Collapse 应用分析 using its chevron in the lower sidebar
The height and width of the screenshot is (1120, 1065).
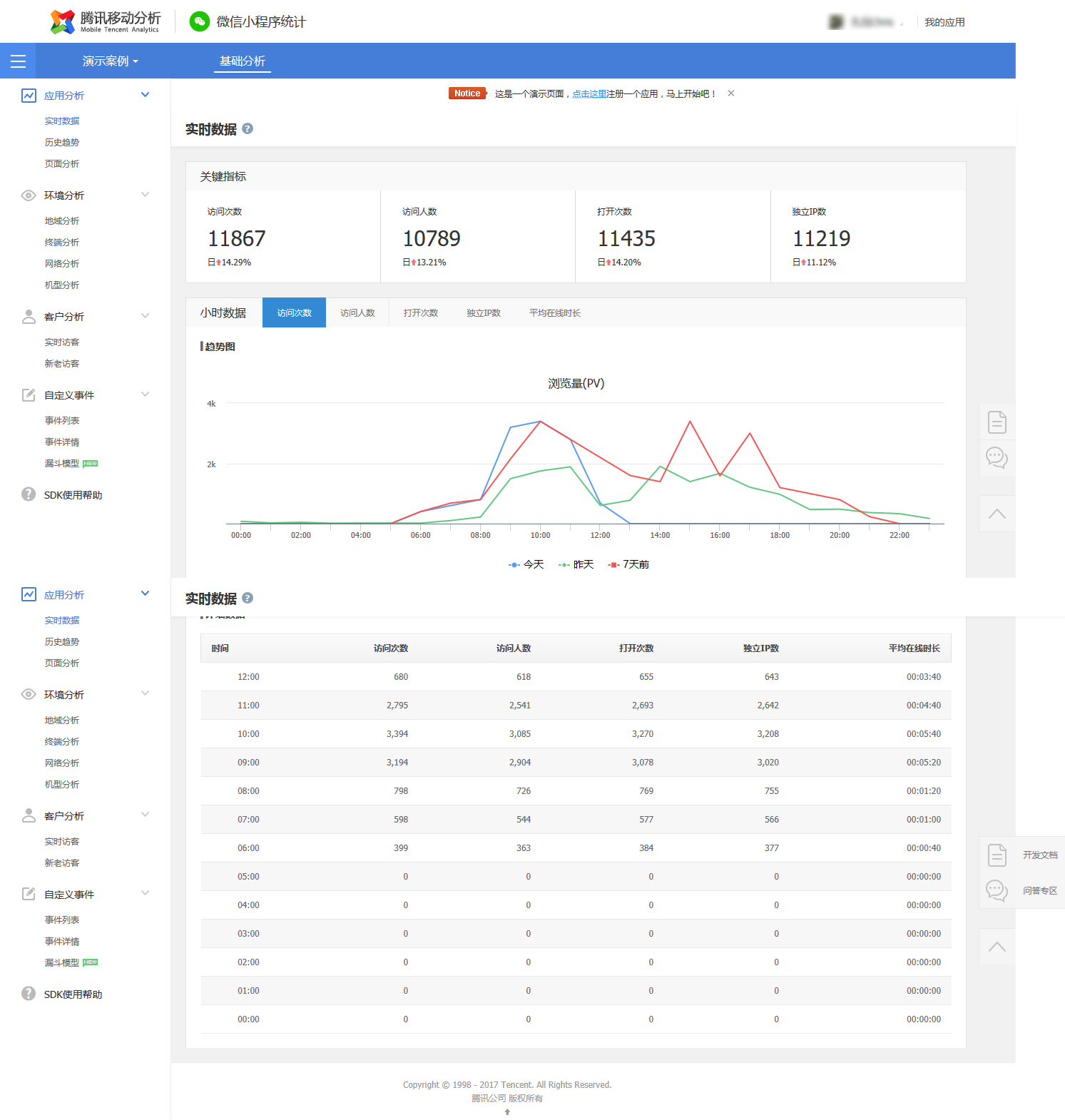[x=146, y=593]
